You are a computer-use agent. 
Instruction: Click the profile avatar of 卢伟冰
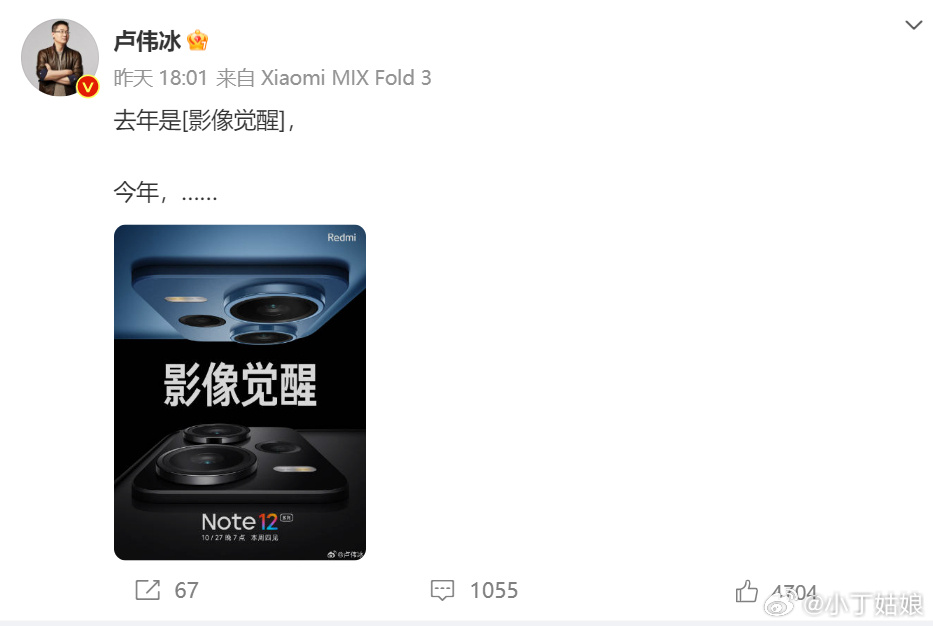click(60, 57)
